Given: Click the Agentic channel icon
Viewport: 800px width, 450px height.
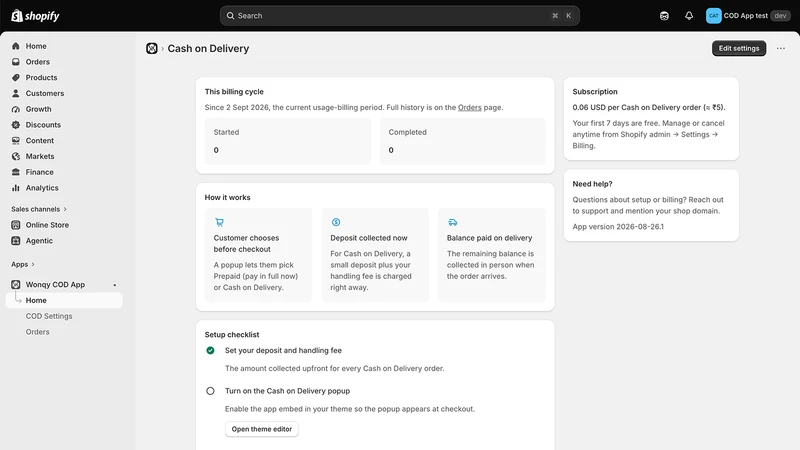Looking at the screenshot, I should tap(16, 241).
